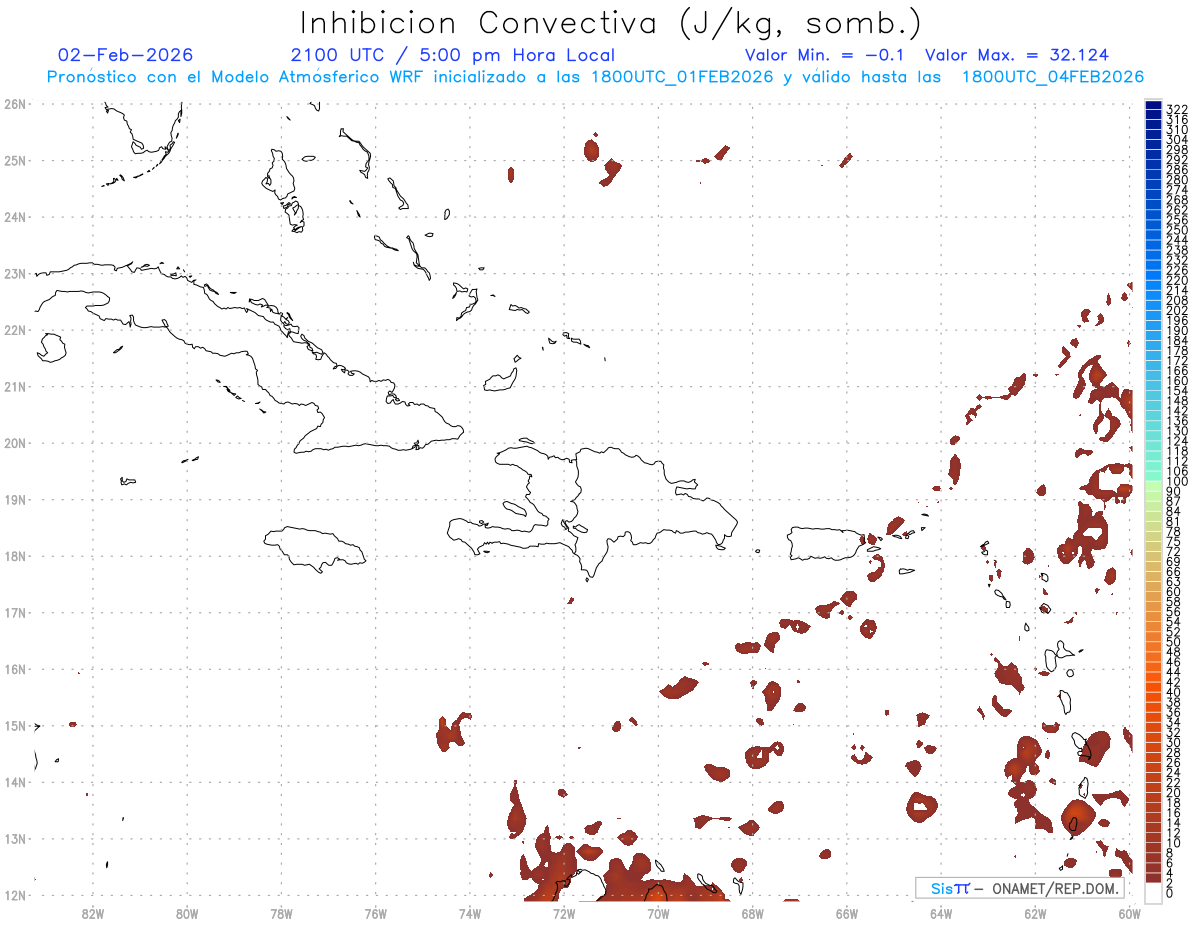Click the 19N latitude label
The image size is (1200, 927).
click(x=15, y=499)
